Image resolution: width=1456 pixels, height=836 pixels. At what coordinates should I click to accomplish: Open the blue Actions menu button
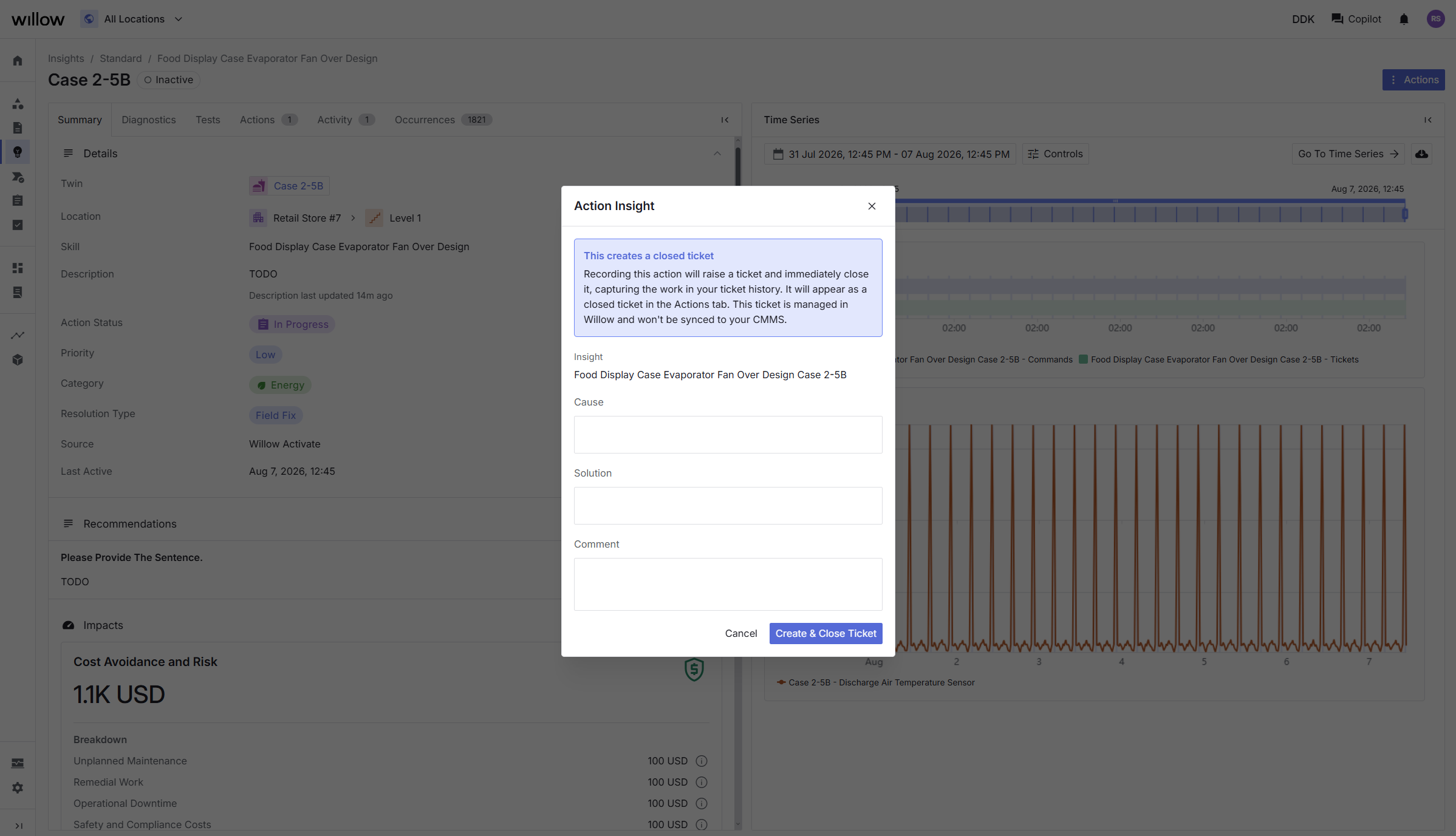[x=1413, y=80]
